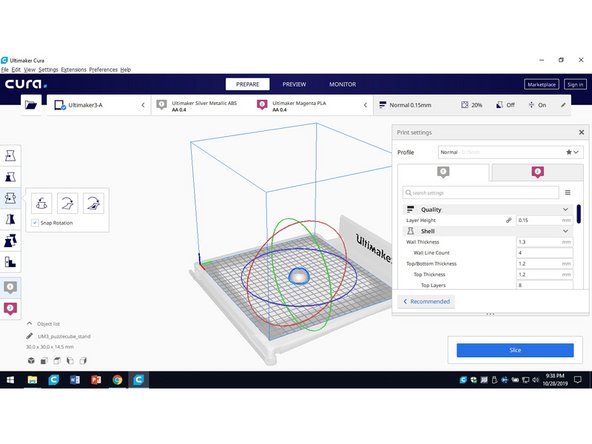Select the Support Blocker tool

[10, 262]
